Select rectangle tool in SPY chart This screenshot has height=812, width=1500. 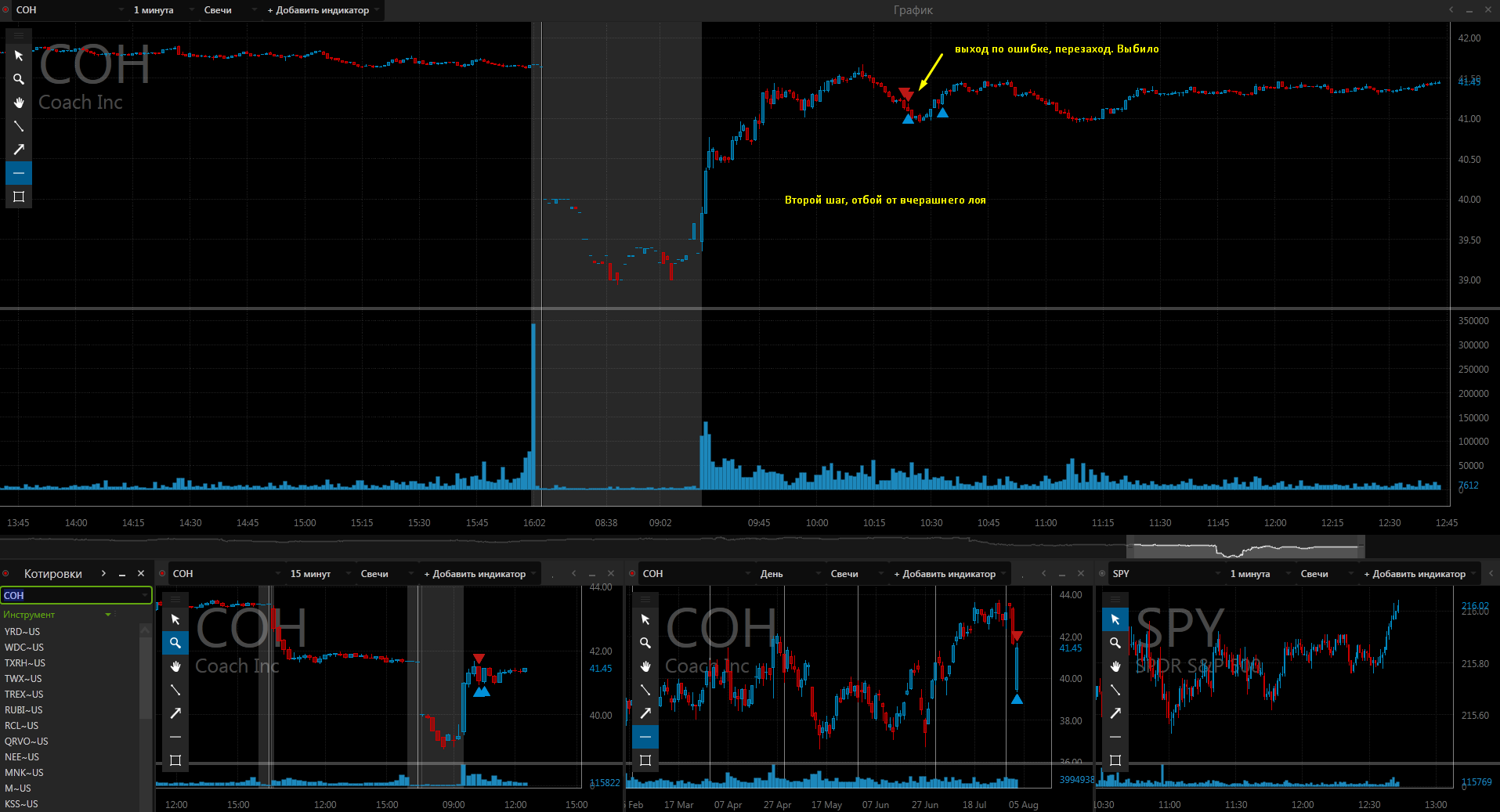[x=1115, y=760]
